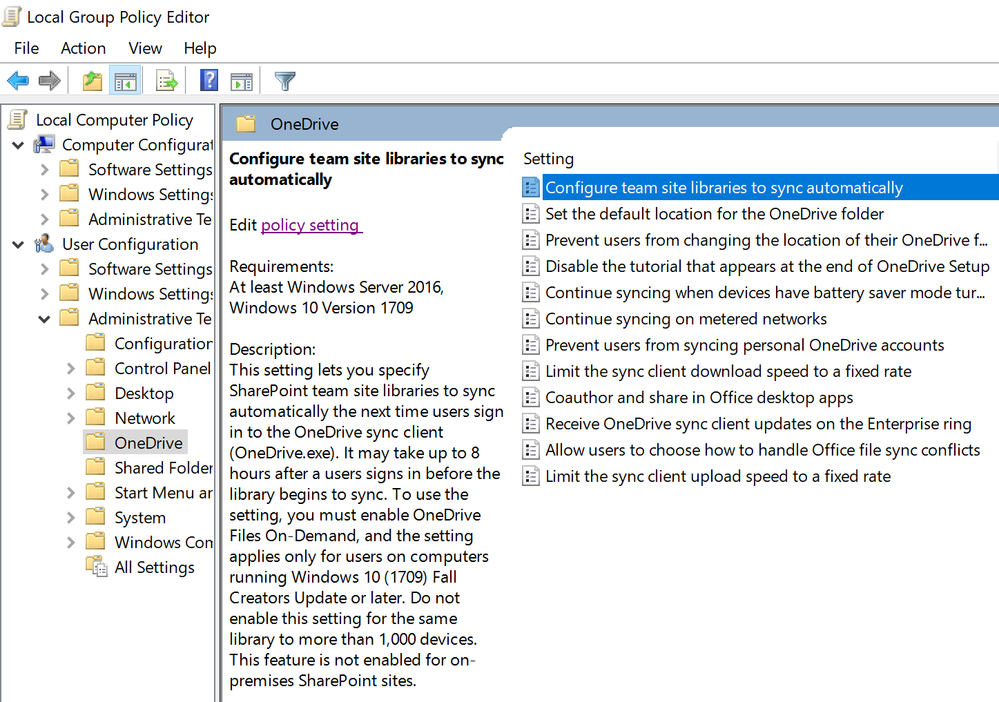
Task: Select Set the default location for OneDrive folder
Action: [714, 214]
